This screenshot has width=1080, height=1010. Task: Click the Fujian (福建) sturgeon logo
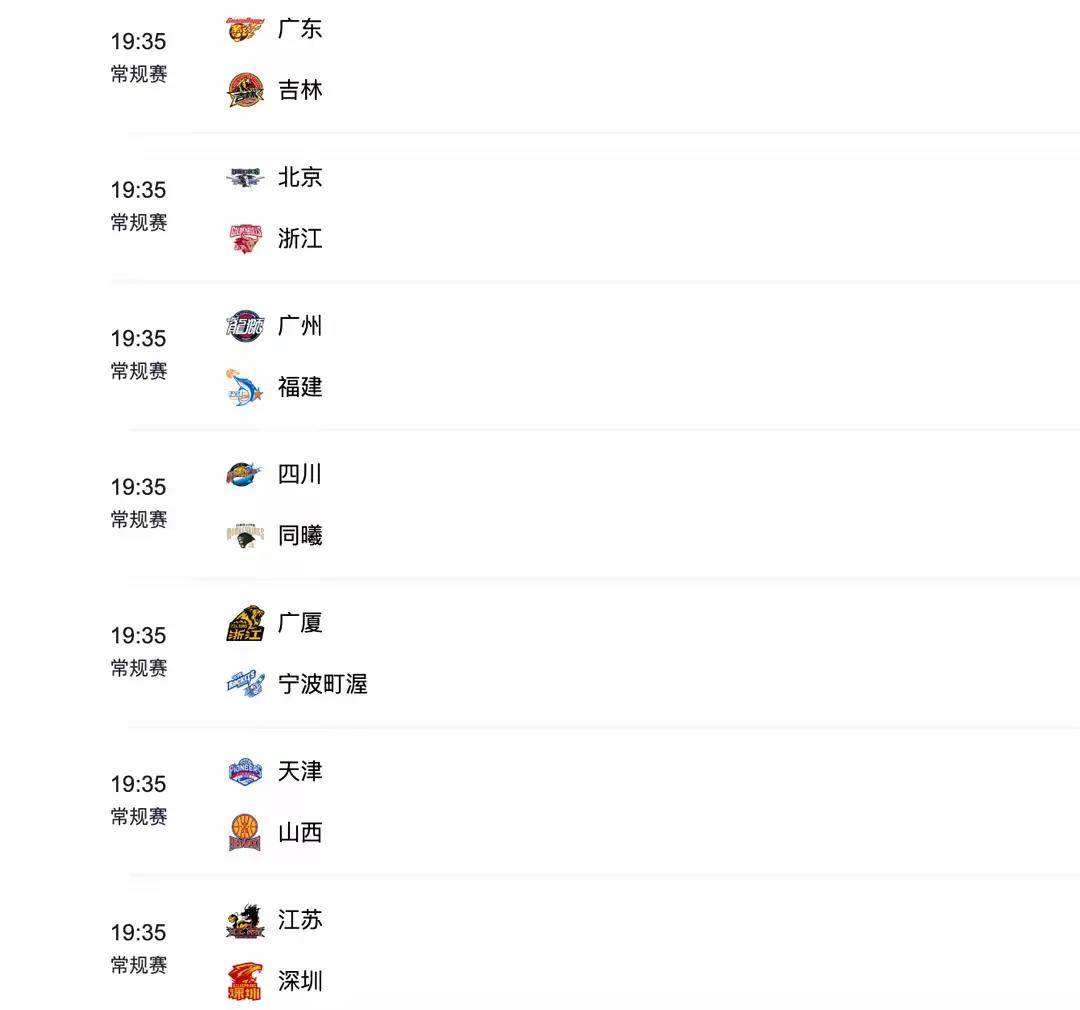pyautogui.click(x=245, y=387)
